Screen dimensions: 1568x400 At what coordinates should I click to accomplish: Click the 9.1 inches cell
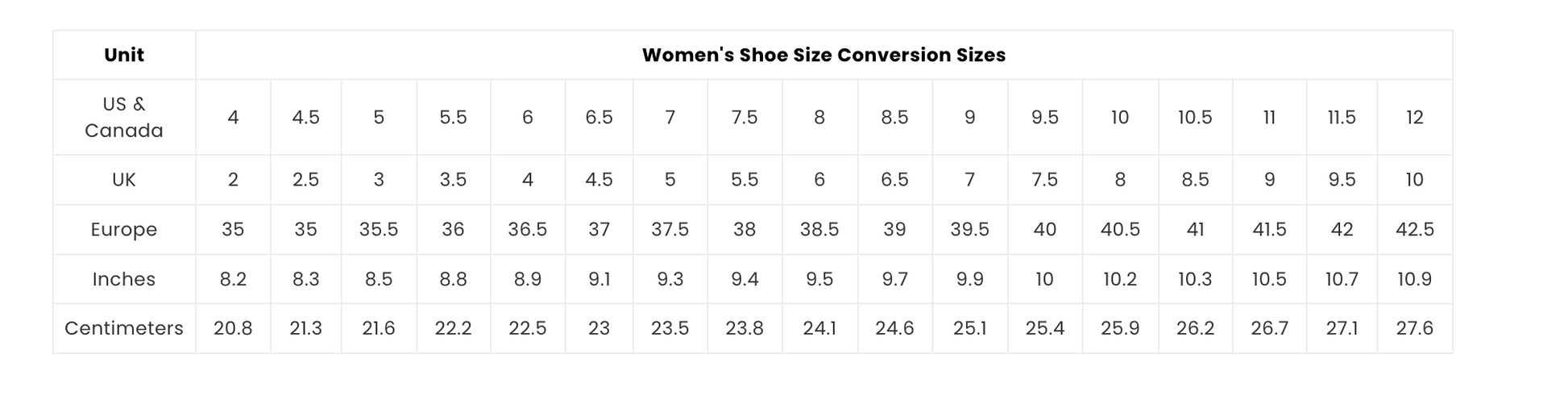coord(599,279)
